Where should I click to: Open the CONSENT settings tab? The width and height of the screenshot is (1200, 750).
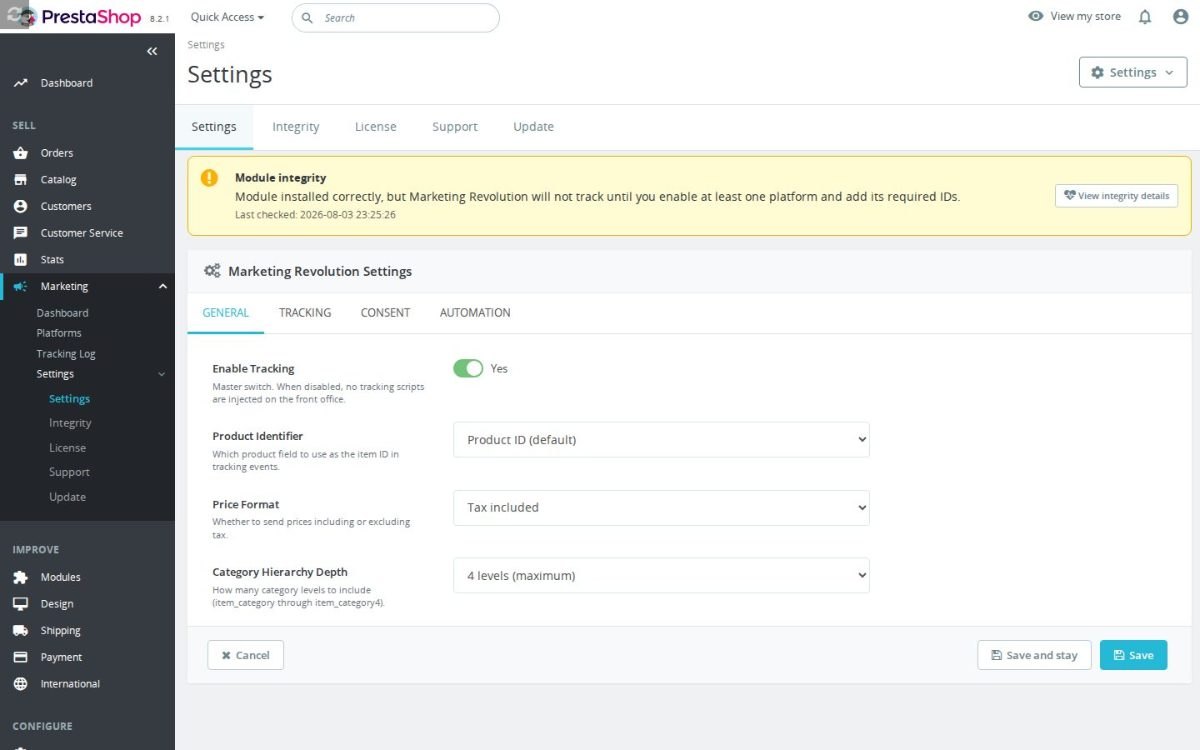pyautogui.click(x=385, y=313)
